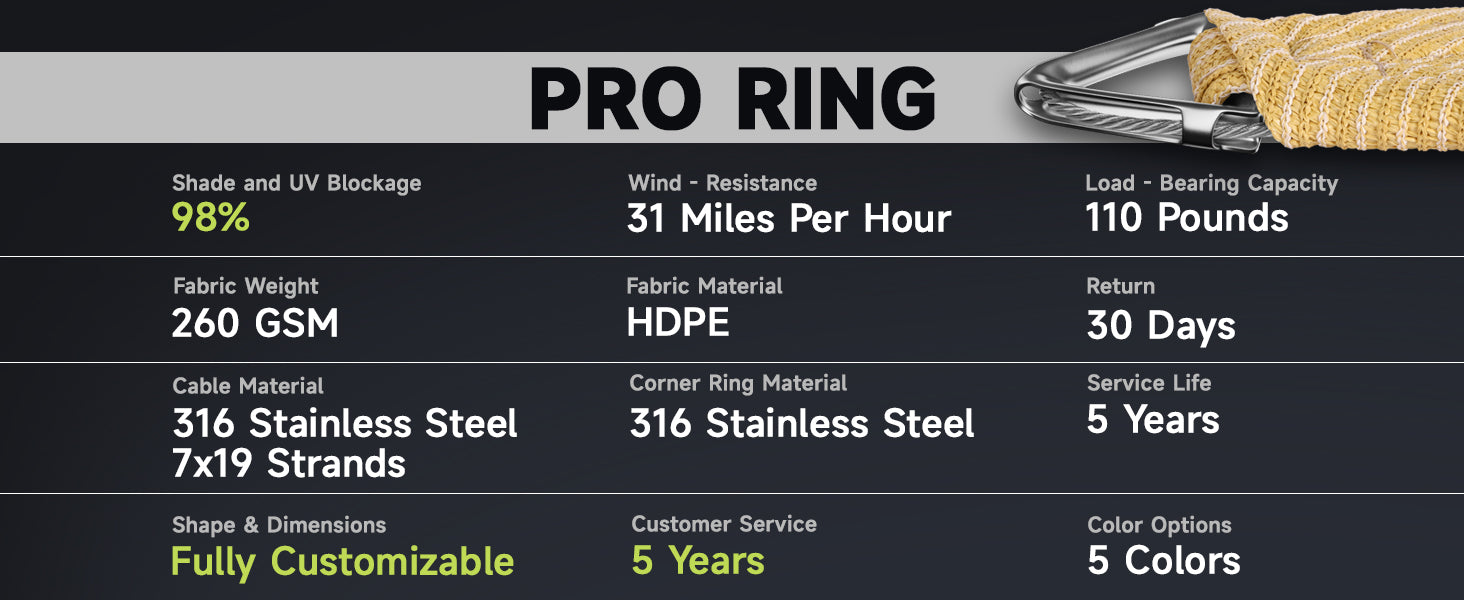This screenshot has height=600, width=1464.
Task: Click the Shade and UV Blockage label
Action: 296,183
